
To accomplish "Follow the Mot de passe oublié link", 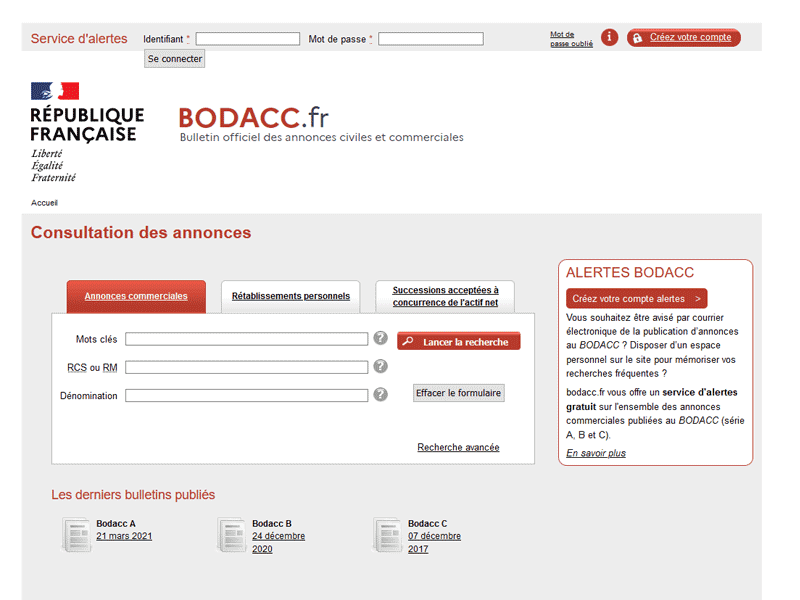I will [x=571, y=39].
